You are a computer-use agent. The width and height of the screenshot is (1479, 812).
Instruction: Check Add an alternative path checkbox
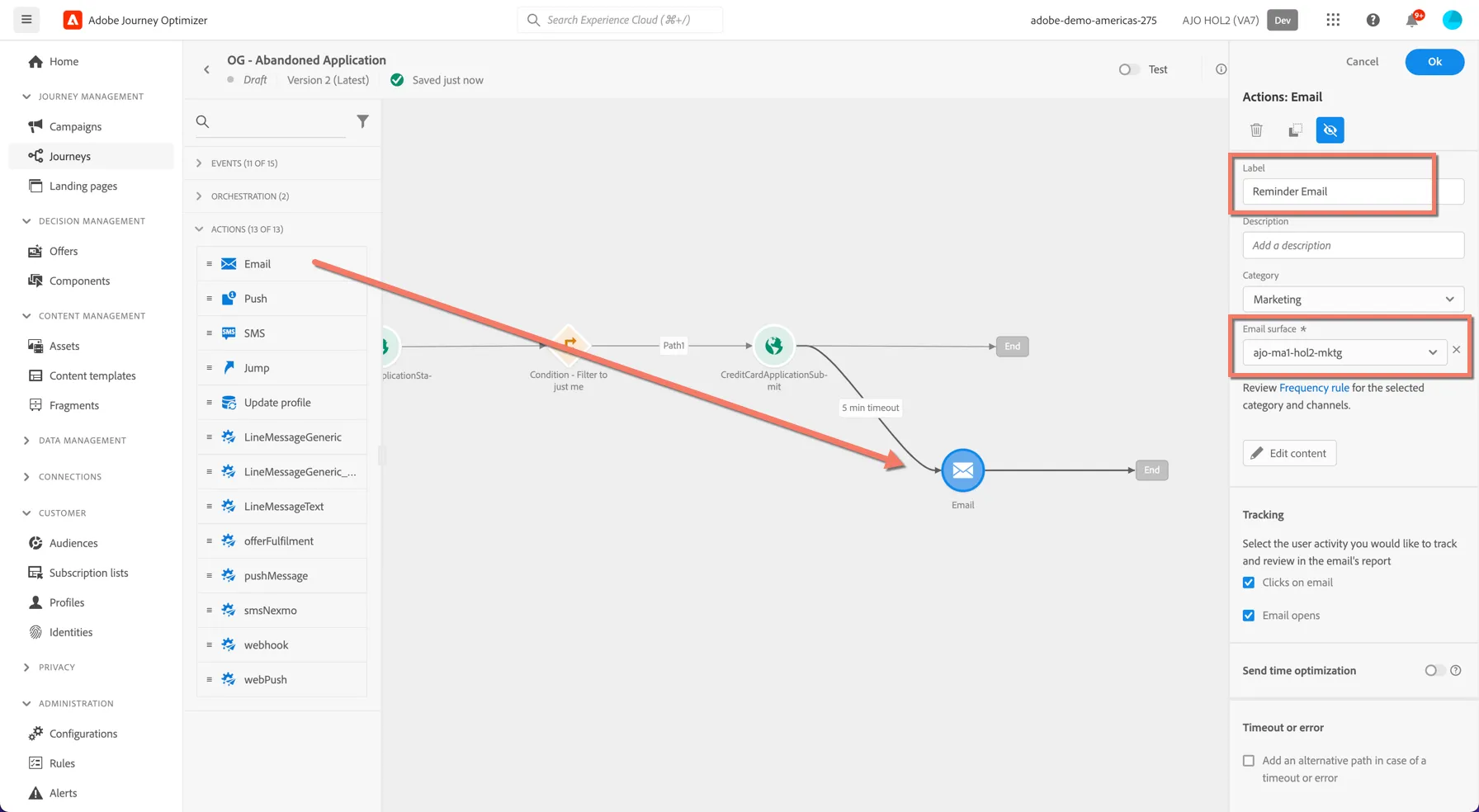(x=1249, y=761)
